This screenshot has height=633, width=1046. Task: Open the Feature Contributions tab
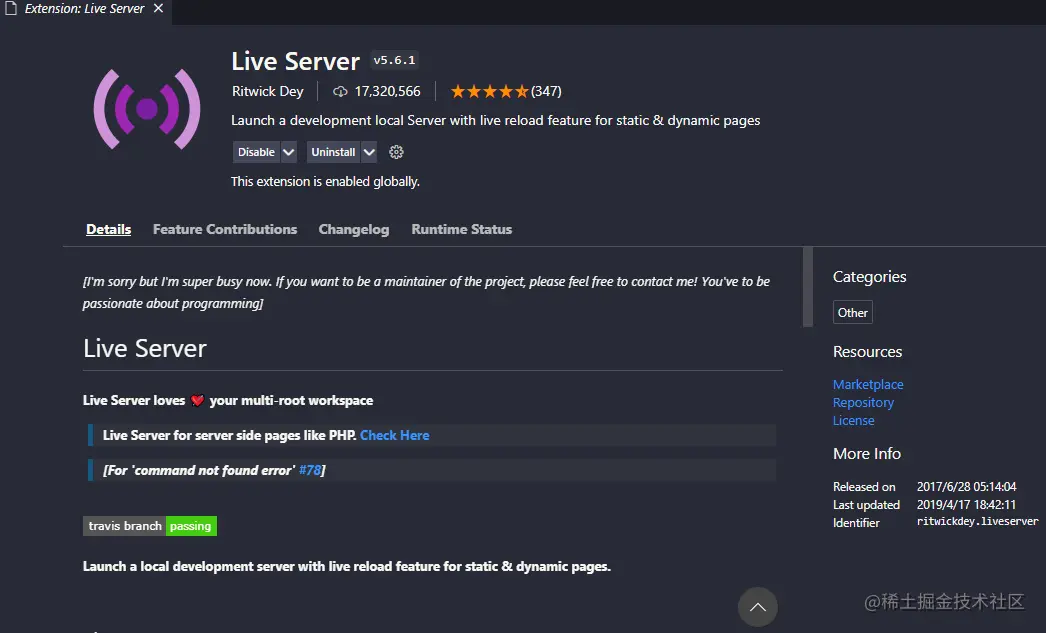point(225,229)
